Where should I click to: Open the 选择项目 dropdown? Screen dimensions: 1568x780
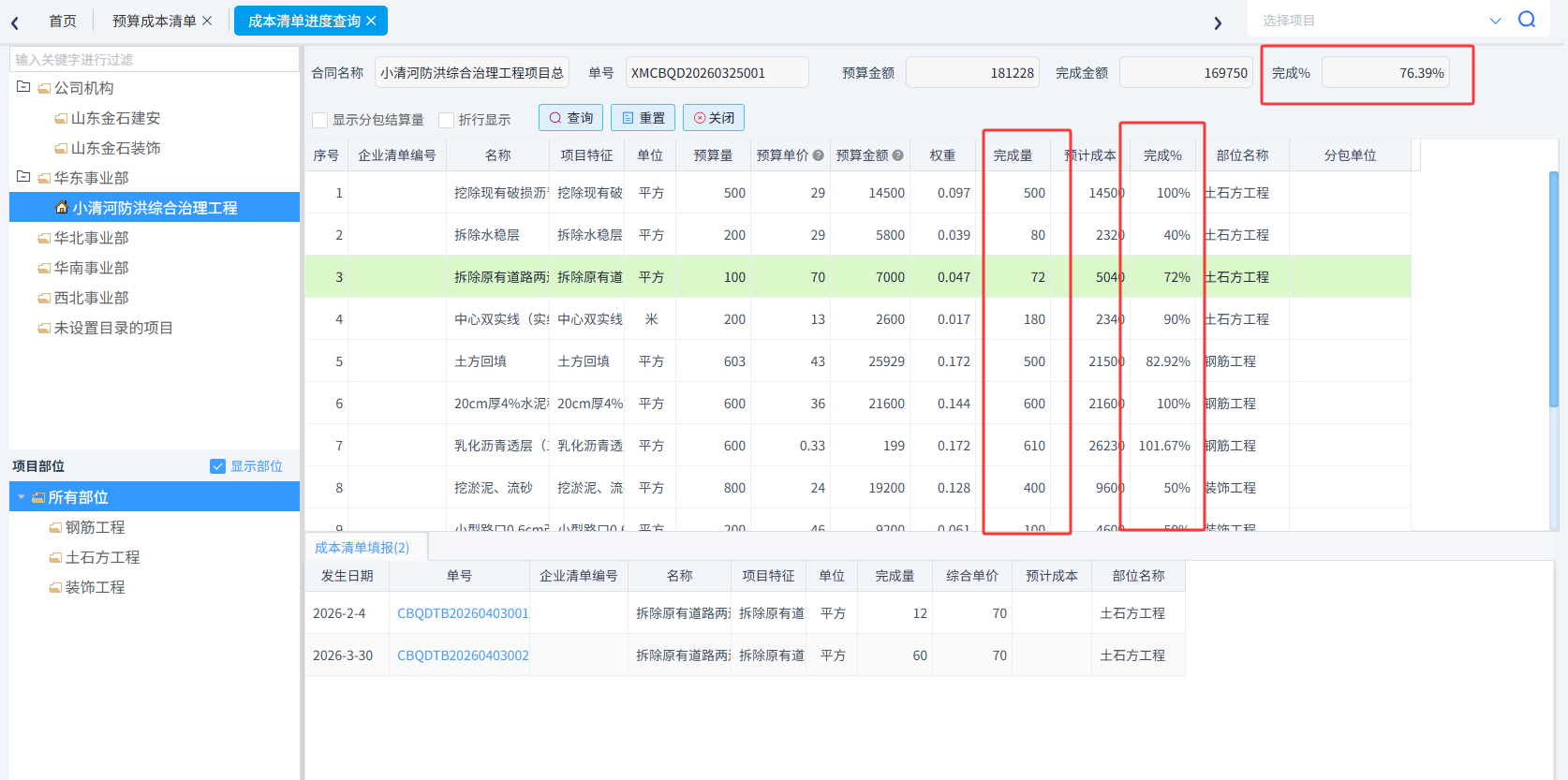pos(1495,21)
